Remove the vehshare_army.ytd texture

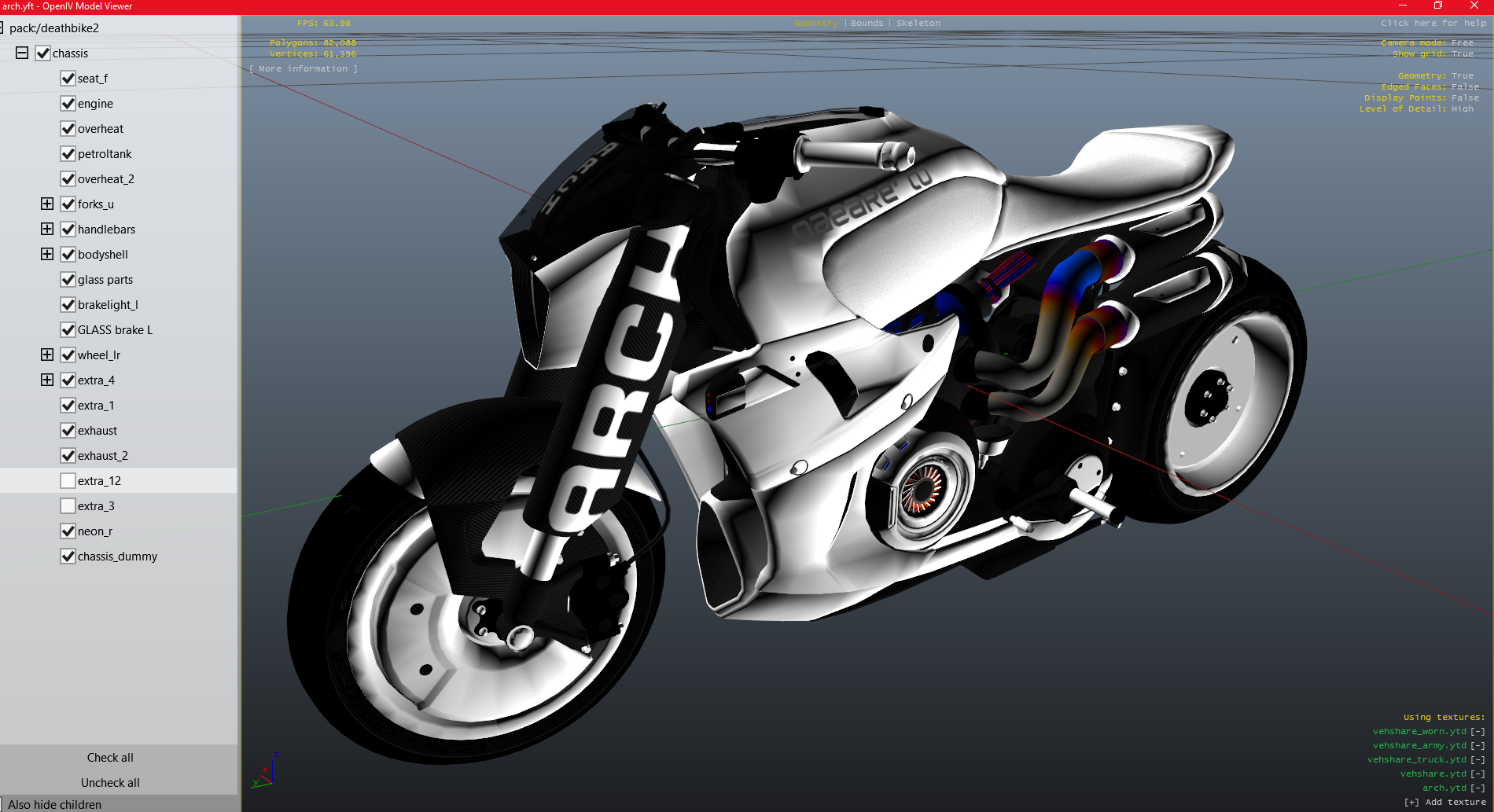pyautogui.click(x=1478, y=746)
